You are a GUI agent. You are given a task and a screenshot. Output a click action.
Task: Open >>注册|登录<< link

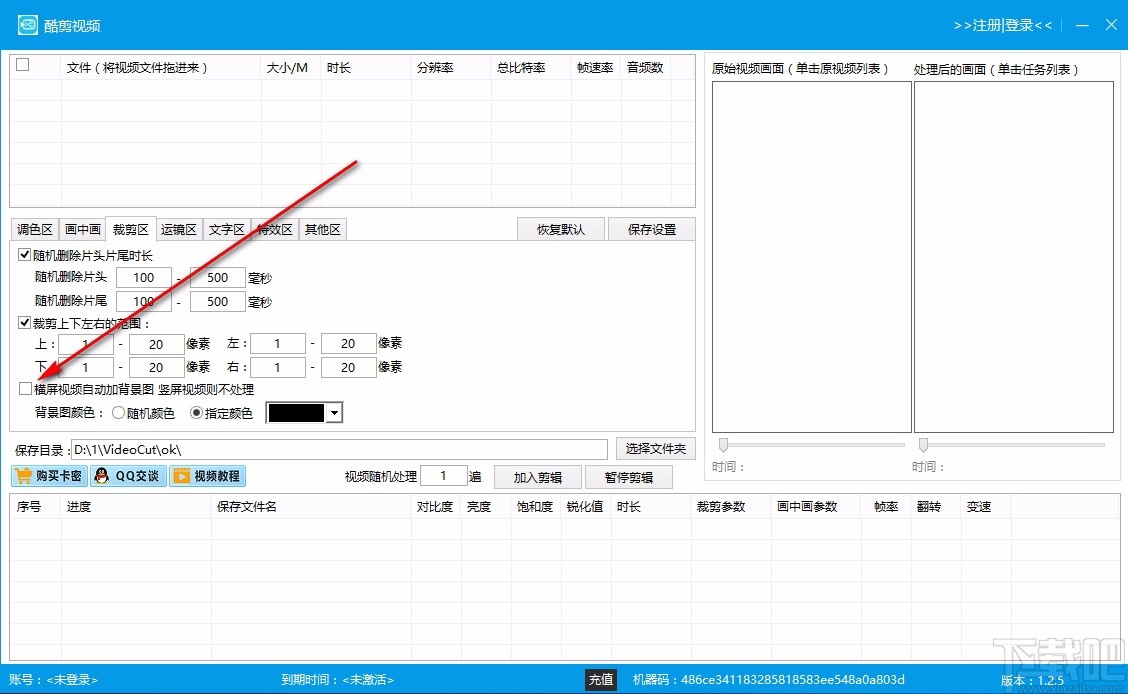tap(1003, 25)
